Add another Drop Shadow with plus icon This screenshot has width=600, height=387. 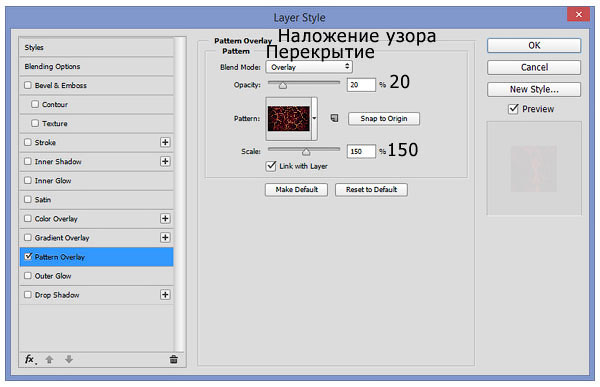coord(165,295)
